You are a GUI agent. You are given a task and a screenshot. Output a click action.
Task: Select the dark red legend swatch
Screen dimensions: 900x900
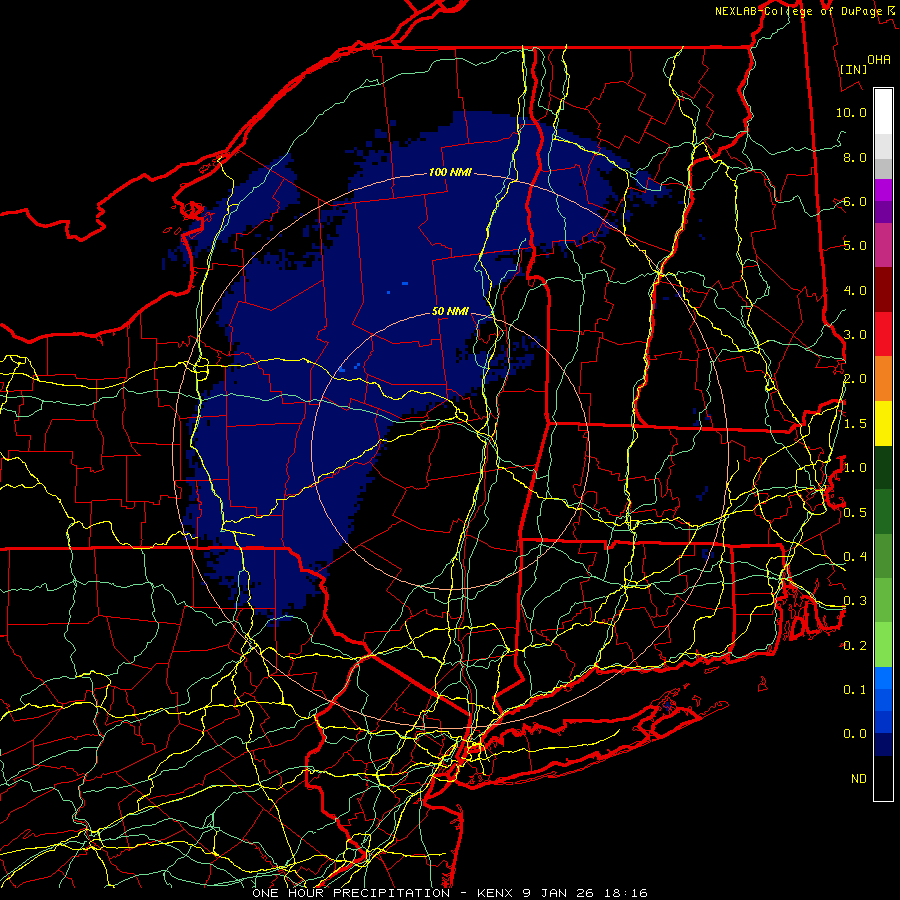(x=883, y=290)
